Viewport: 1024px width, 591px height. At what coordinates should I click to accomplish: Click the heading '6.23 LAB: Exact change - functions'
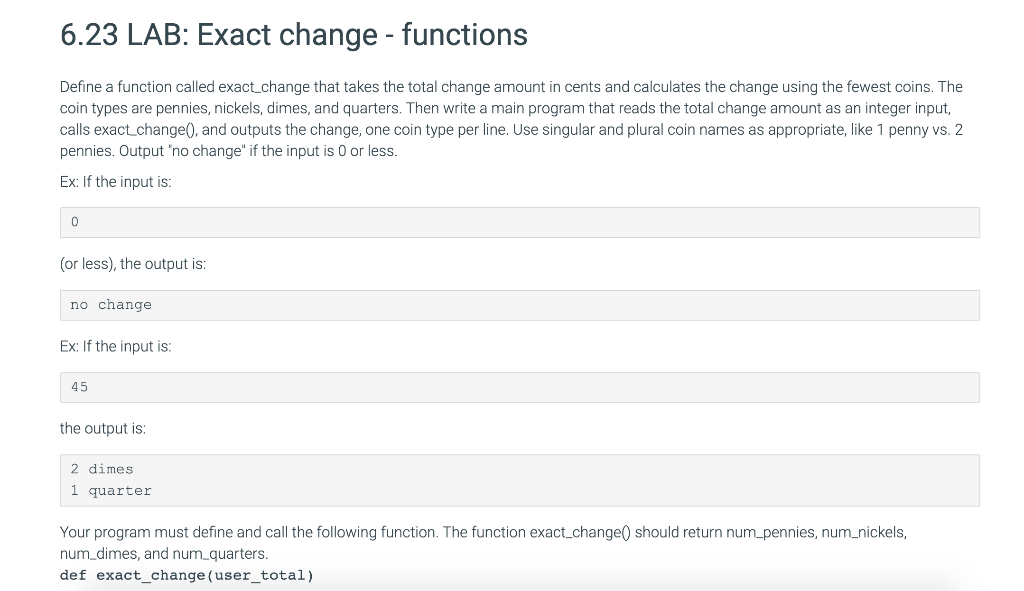[x=293, y=35]
